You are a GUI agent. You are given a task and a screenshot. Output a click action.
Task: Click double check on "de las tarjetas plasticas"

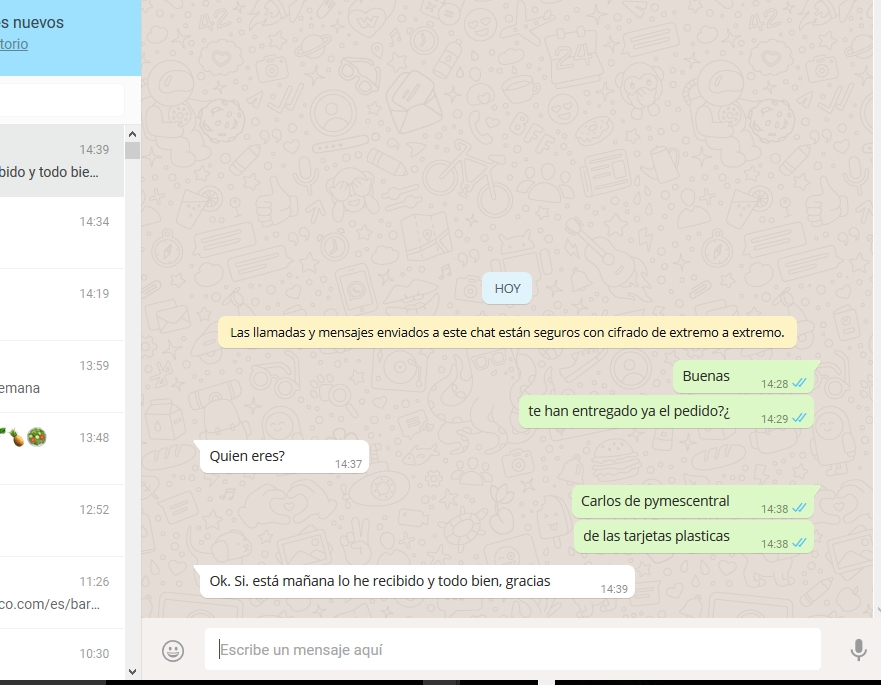pos(799,543)
